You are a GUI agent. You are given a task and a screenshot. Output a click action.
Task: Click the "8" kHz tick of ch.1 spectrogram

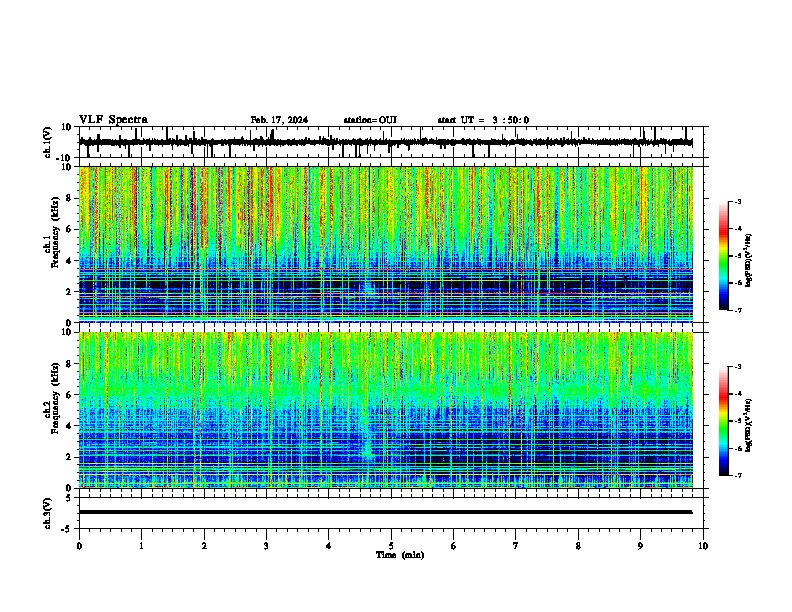tap(69, 198)
